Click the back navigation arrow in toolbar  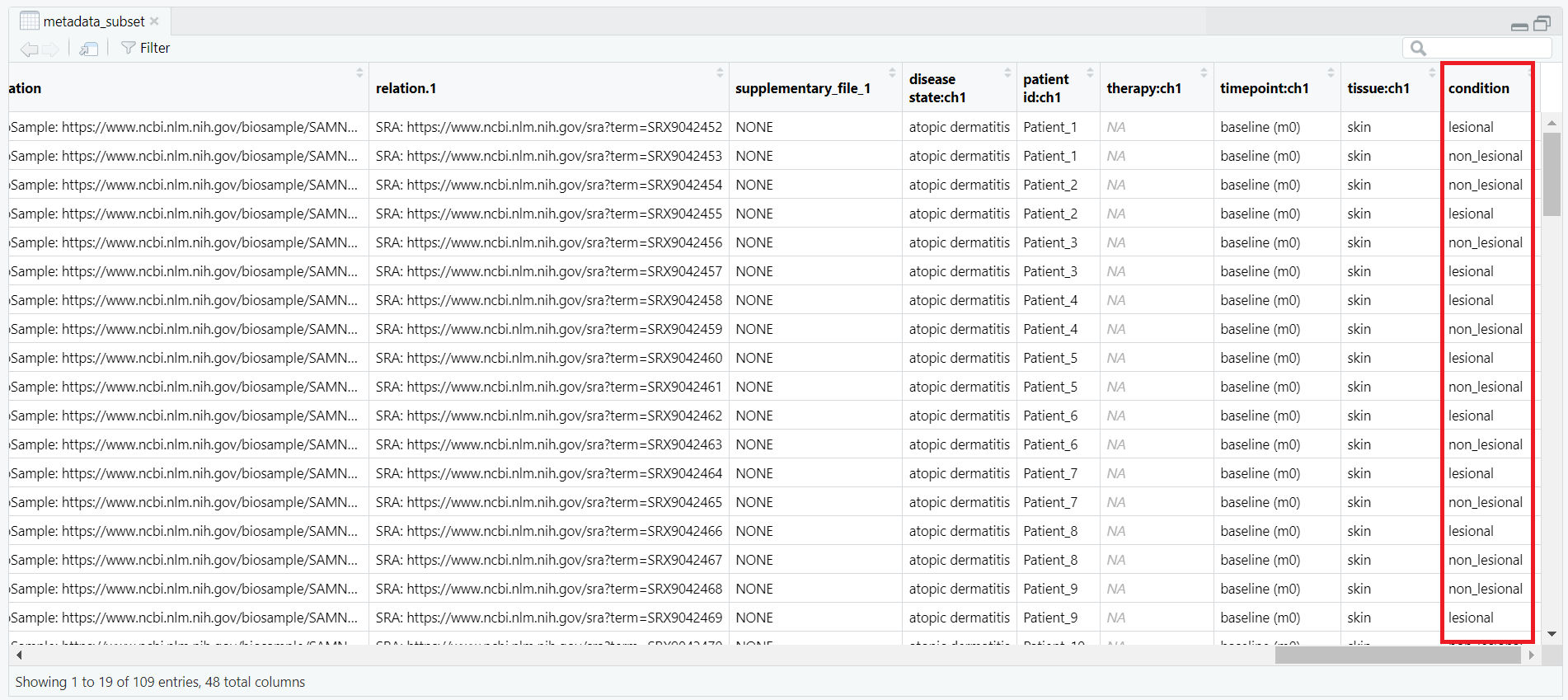[x=29, y=49]
